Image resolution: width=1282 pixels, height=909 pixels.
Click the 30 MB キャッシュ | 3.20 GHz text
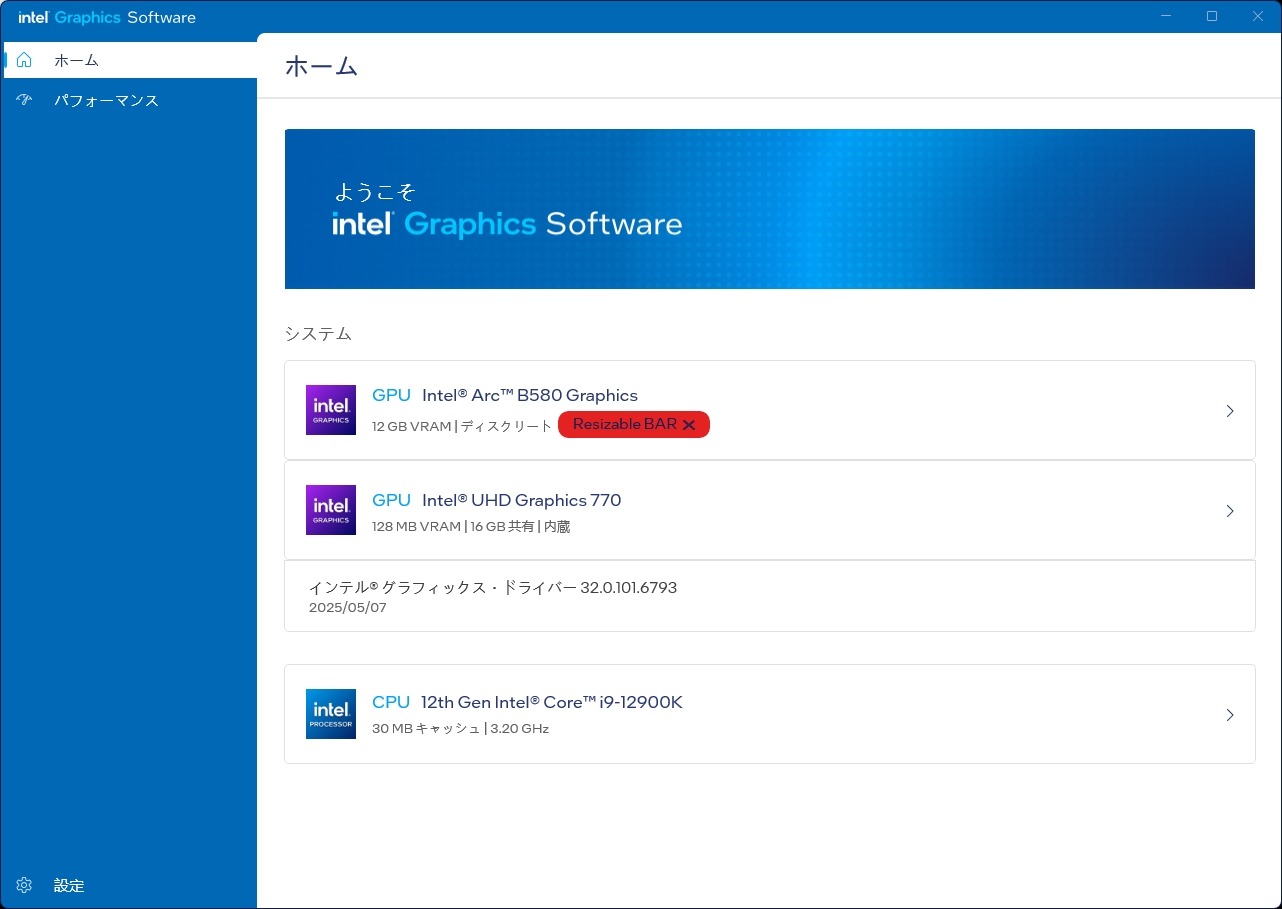click(x=461, y=729)
